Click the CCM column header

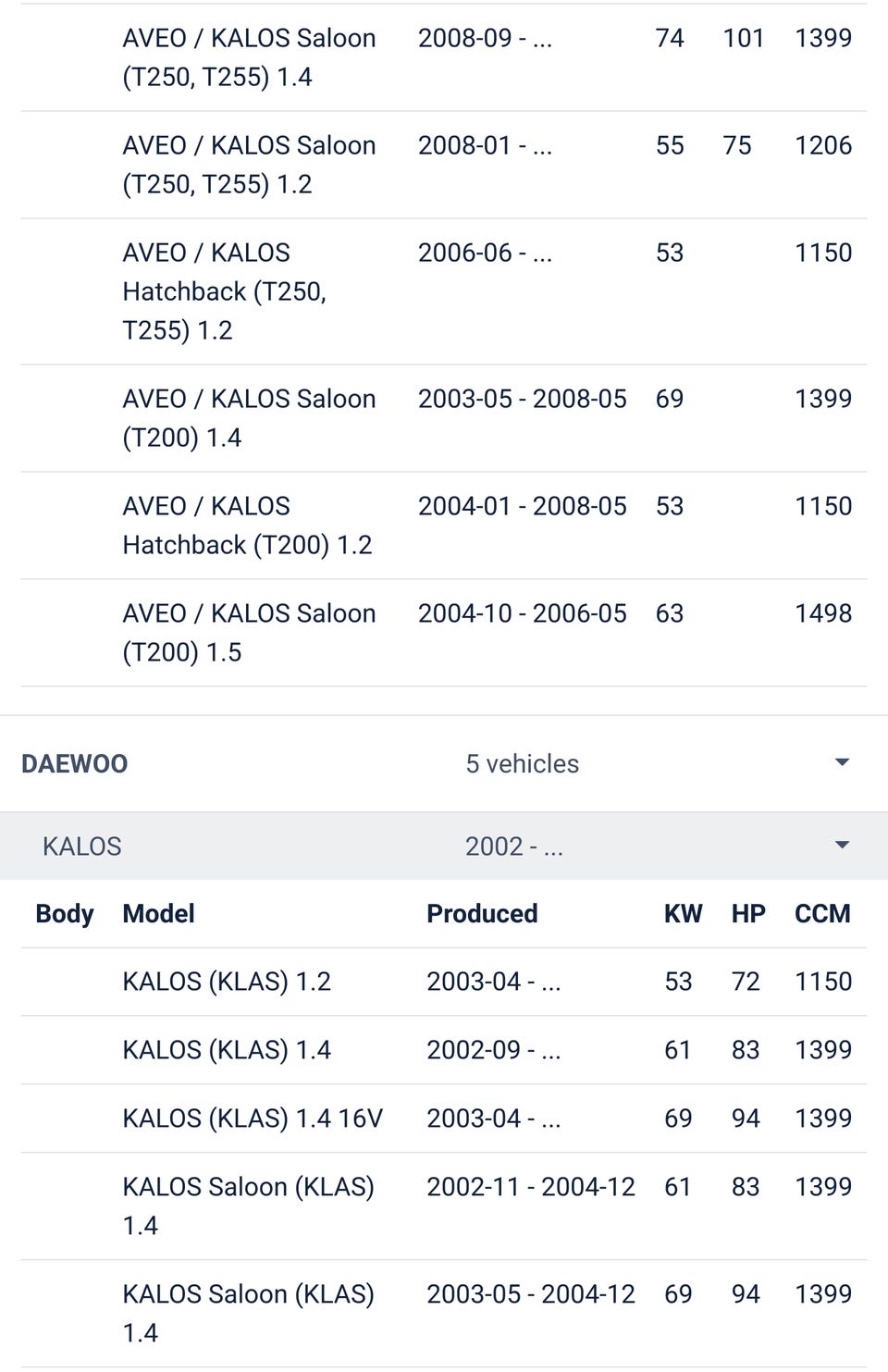(822, 914)
